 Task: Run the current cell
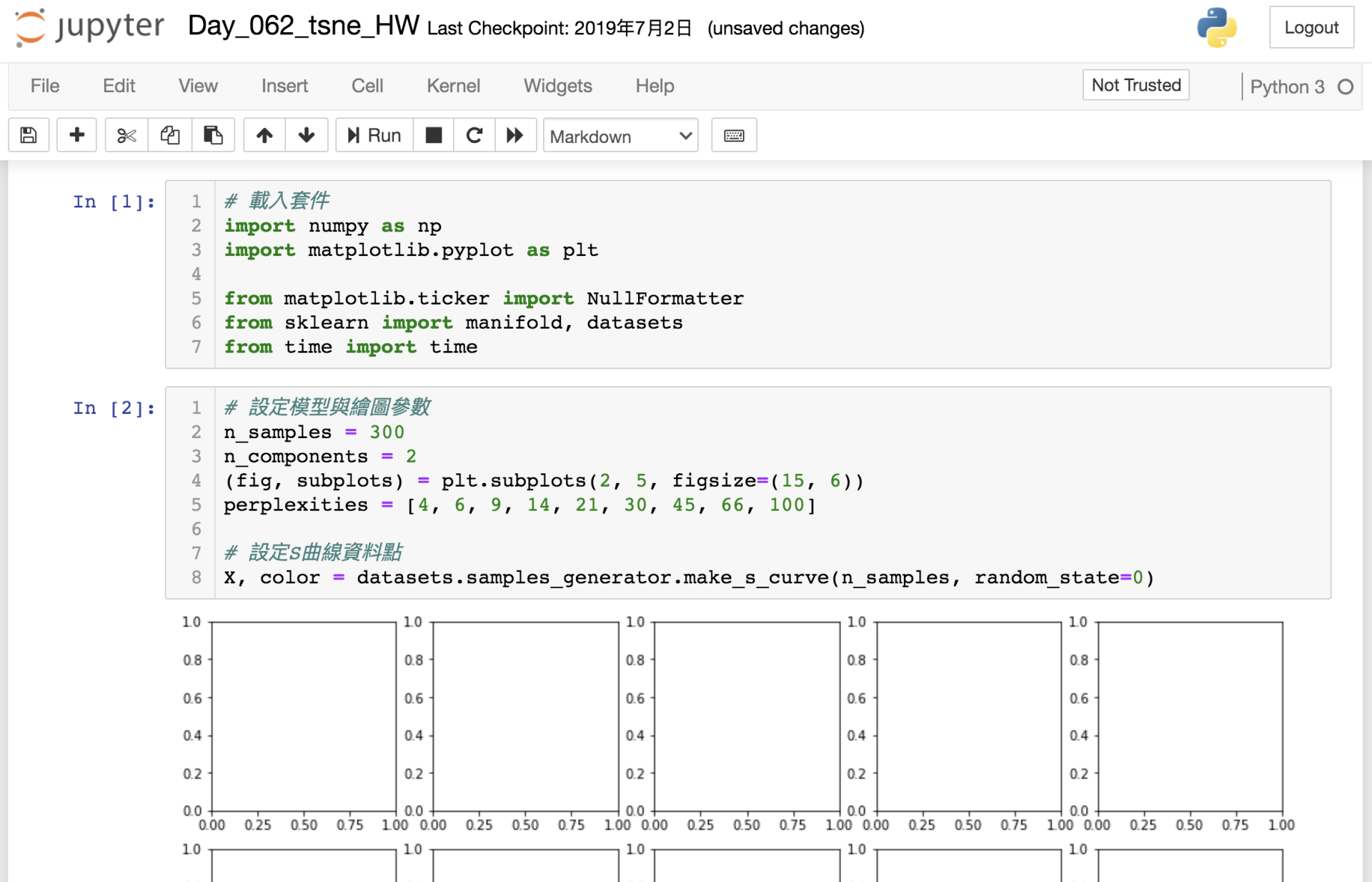pos(374,135)
